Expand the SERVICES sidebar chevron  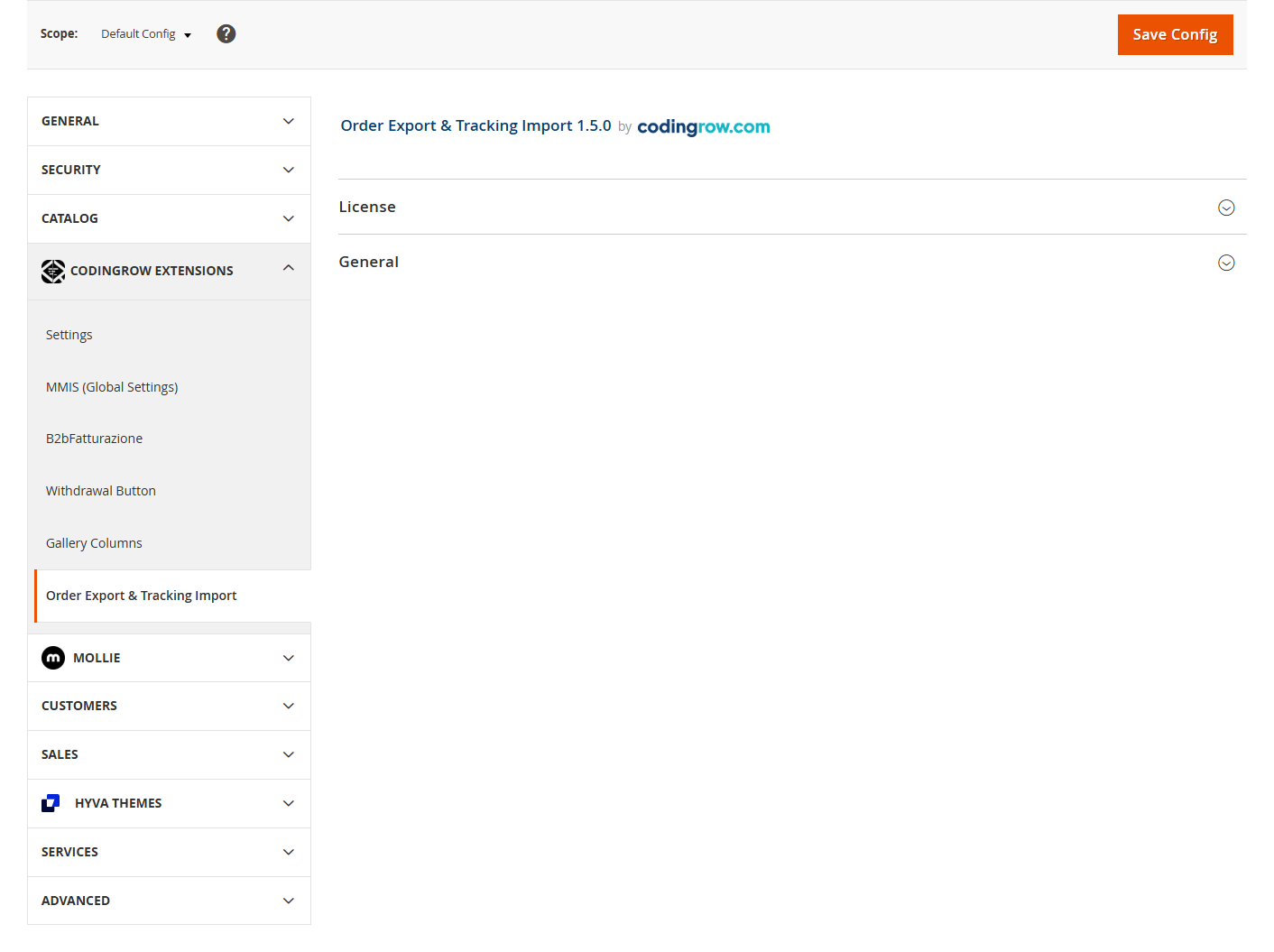pos(289,852)
